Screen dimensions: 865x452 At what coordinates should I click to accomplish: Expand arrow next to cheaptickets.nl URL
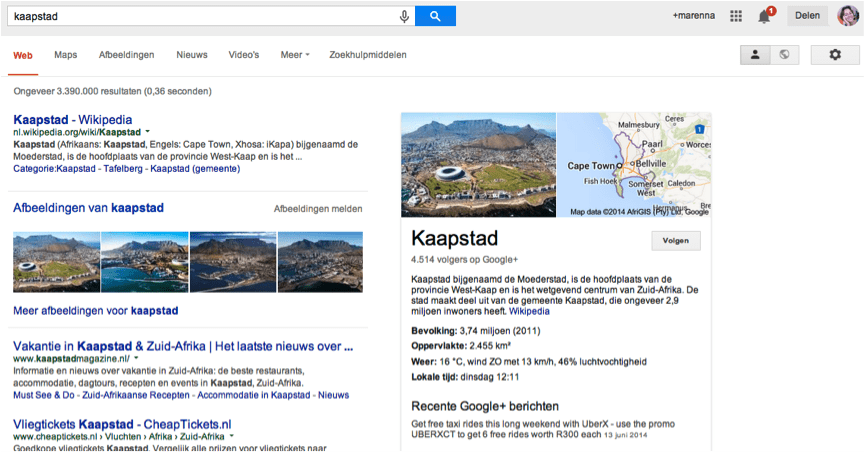232,436
